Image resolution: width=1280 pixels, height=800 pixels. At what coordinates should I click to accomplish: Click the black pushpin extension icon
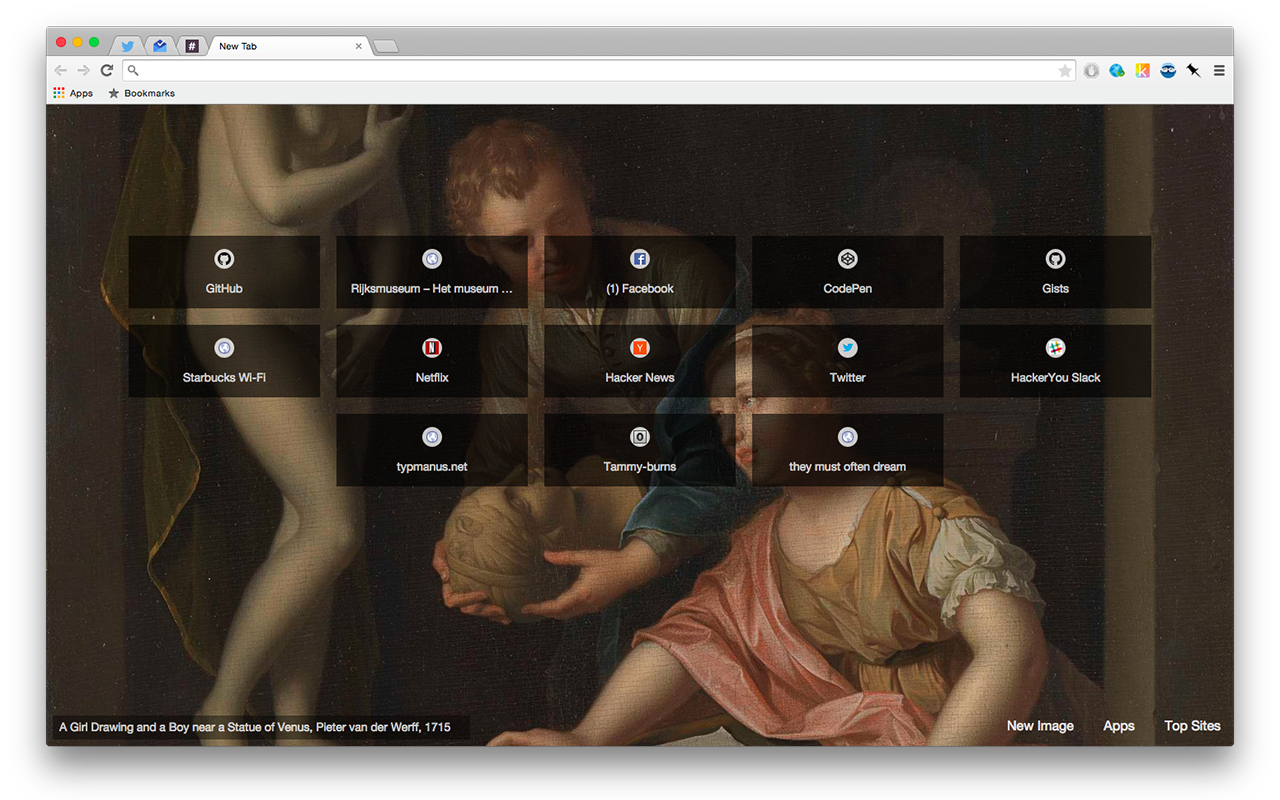coord(1193,71)
